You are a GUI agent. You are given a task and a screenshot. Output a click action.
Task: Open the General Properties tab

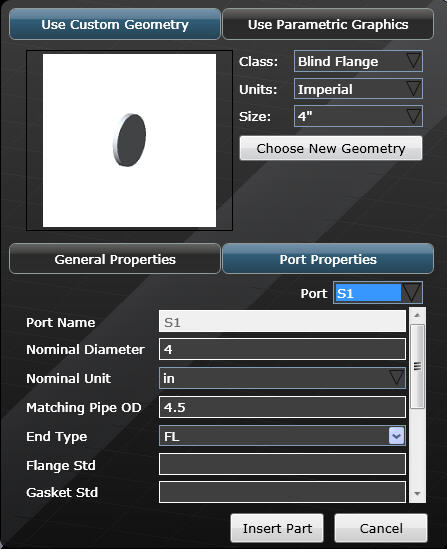tap(115, 259)
